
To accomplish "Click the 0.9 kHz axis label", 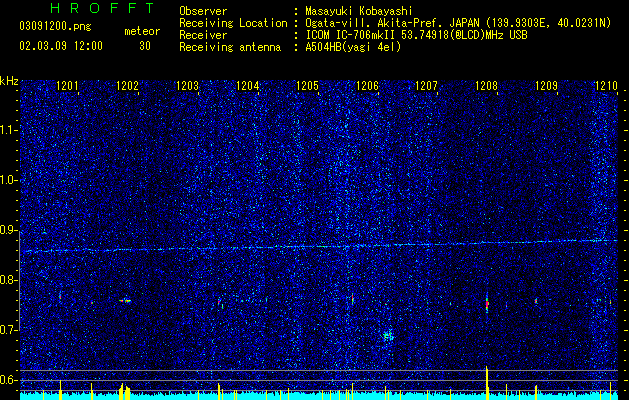I will [x=9, y=230].
